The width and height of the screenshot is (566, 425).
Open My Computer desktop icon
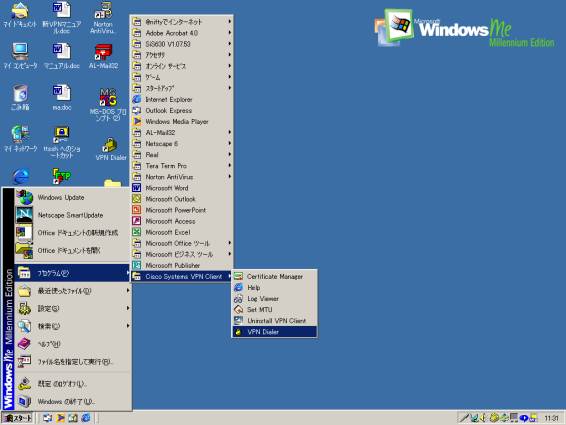click(x=20, y=56)
